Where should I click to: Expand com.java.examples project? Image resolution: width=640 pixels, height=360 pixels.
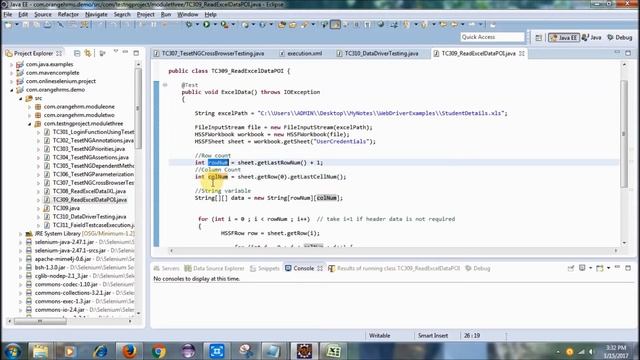tap(11, 64)
